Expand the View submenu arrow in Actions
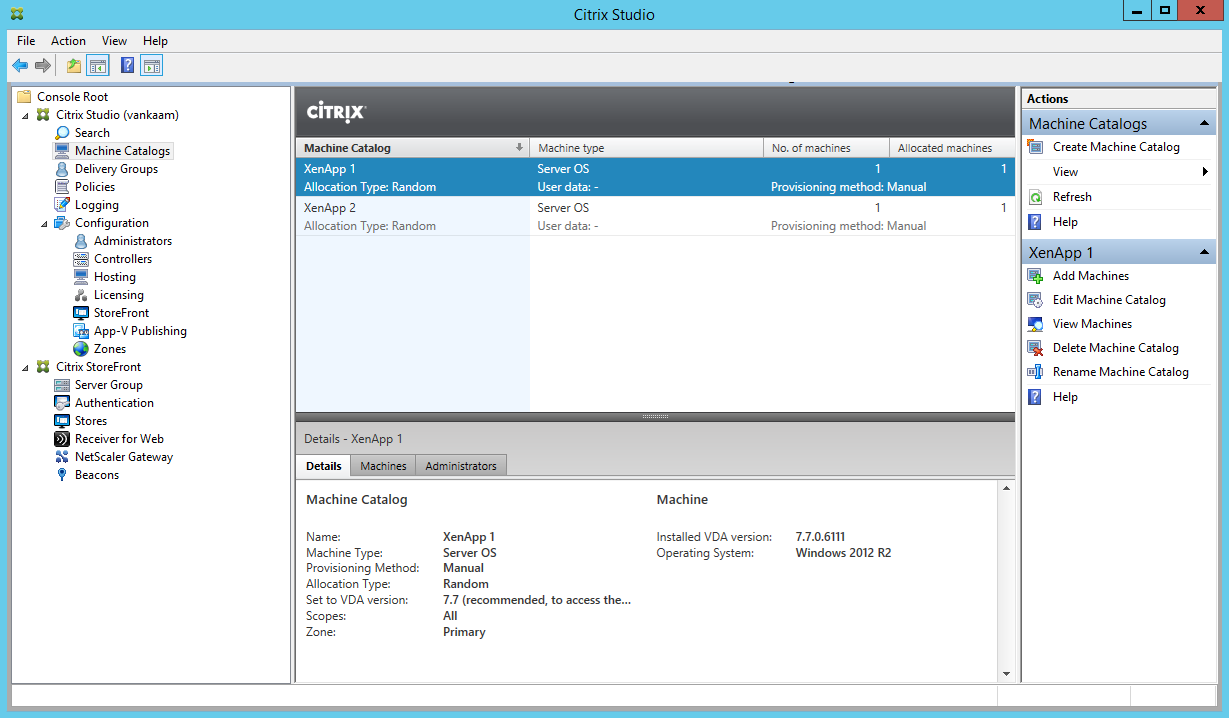This screenshot has width=1229, height=718. pyautogui.click(x=1206, y=172)
